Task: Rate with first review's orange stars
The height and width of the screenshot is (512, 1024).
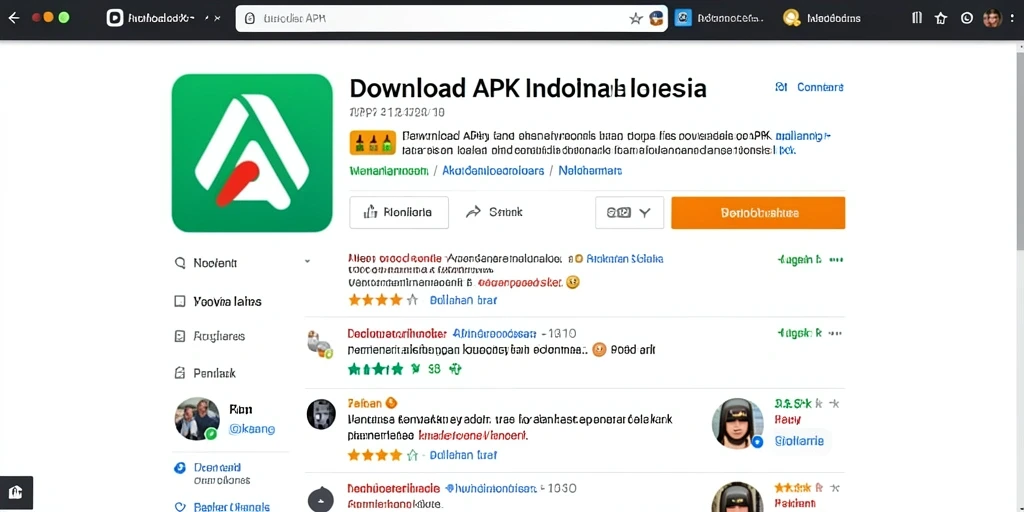Action: tap(383, 300)
